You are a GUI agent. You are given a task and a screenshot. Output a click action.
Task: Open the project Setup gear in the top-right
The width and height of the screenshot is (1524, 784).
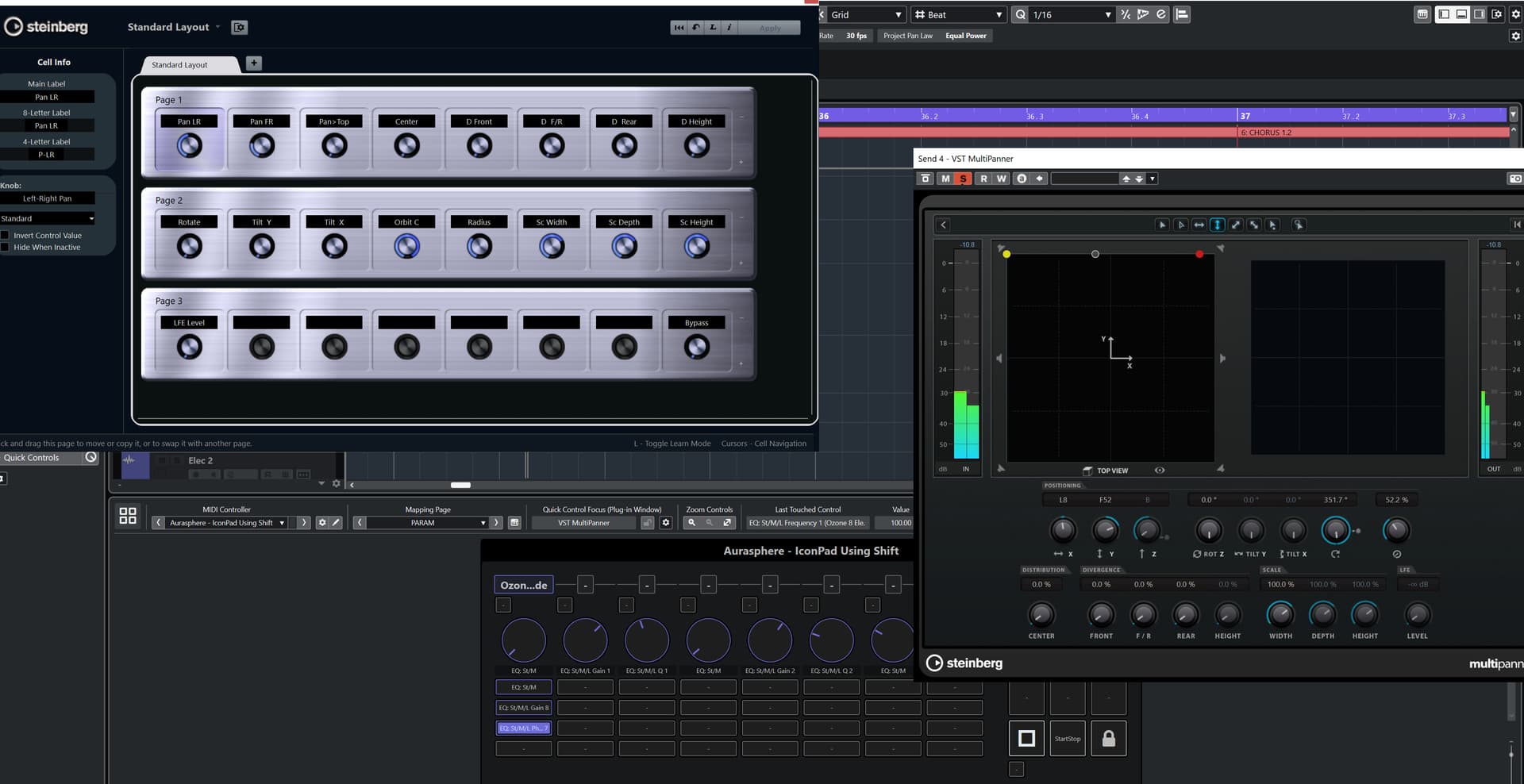click(1515, 14)
